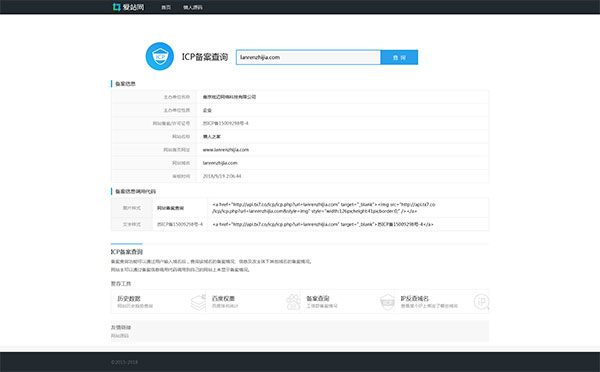Image resolution: width=600 pixels, height=372 pixels.
Task: Open the 历史数据 tool card
Action: pyautogui.click(x=158, y=302)
